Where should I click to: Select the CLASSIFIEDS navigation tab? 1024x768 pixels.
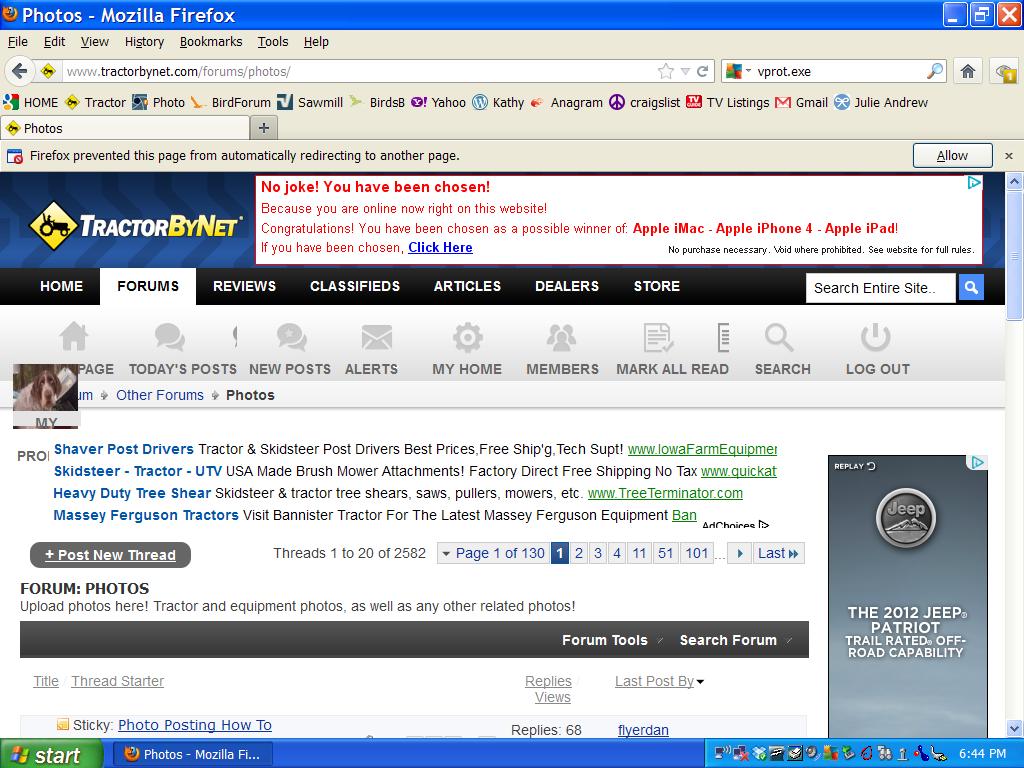355,286
